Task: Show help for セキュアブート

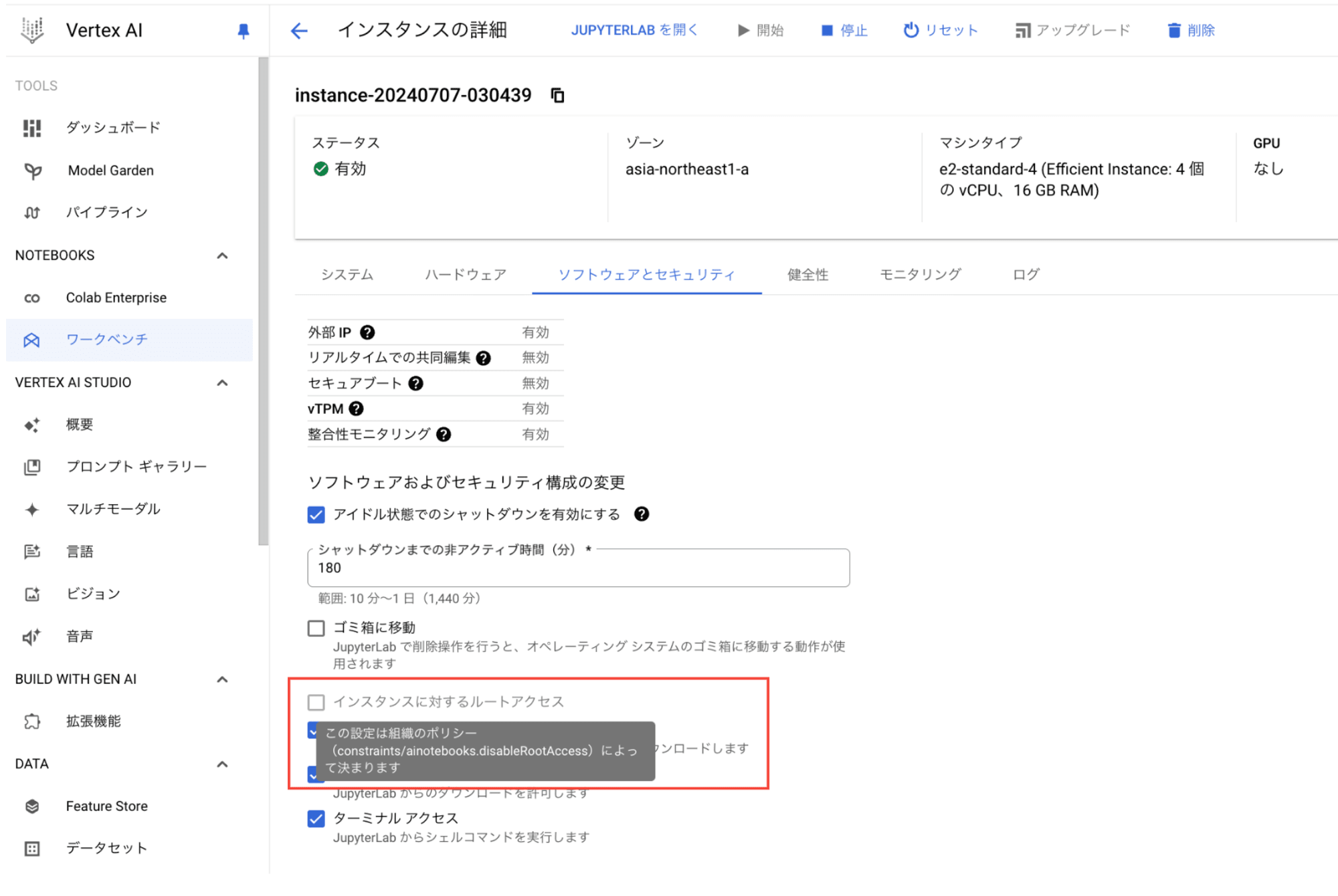Action: point(416,384)
